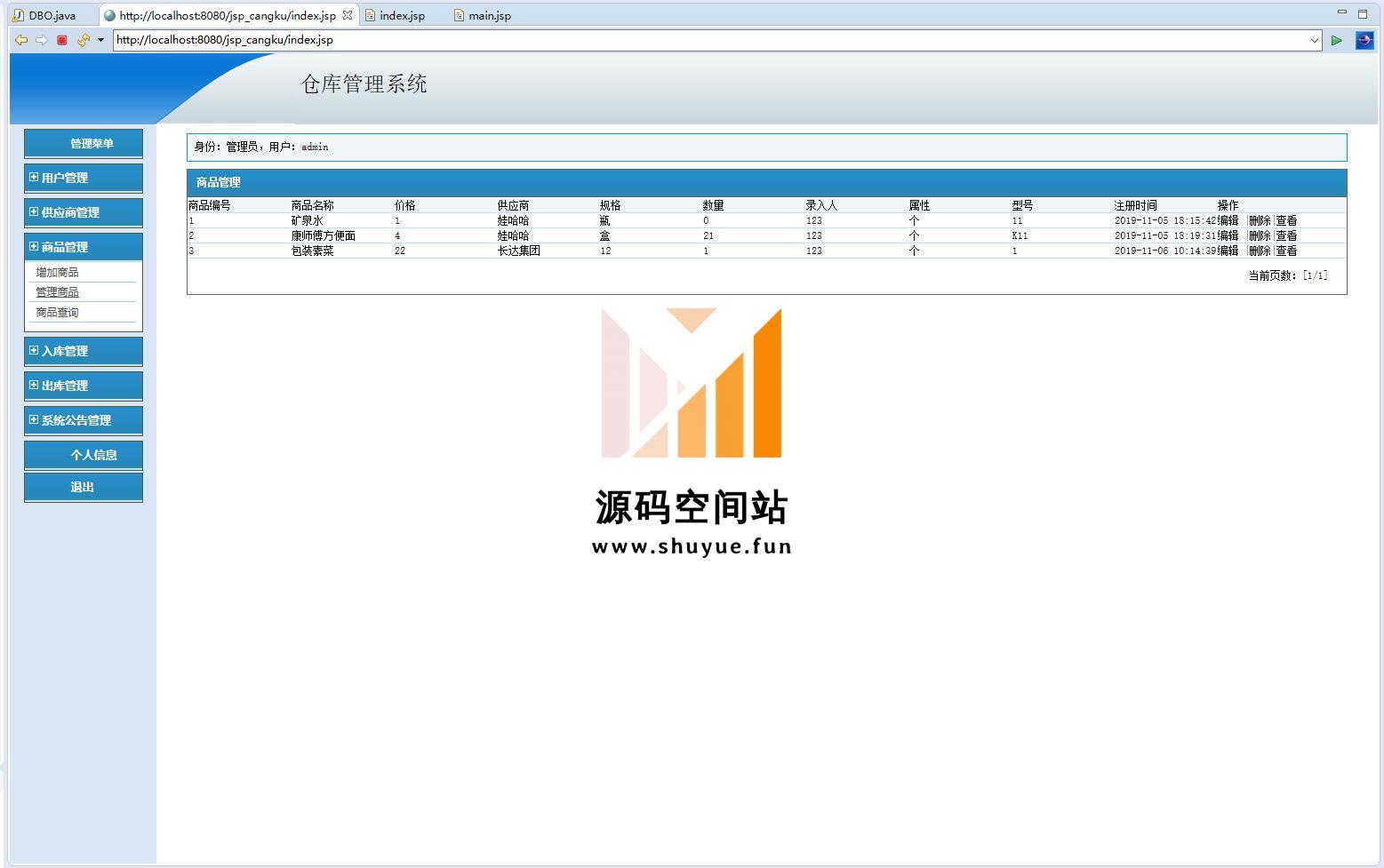The height and width of the screenshot is (868, 1384).
Task: Click the 注册时间 column header
Action: coord(1136,205)
